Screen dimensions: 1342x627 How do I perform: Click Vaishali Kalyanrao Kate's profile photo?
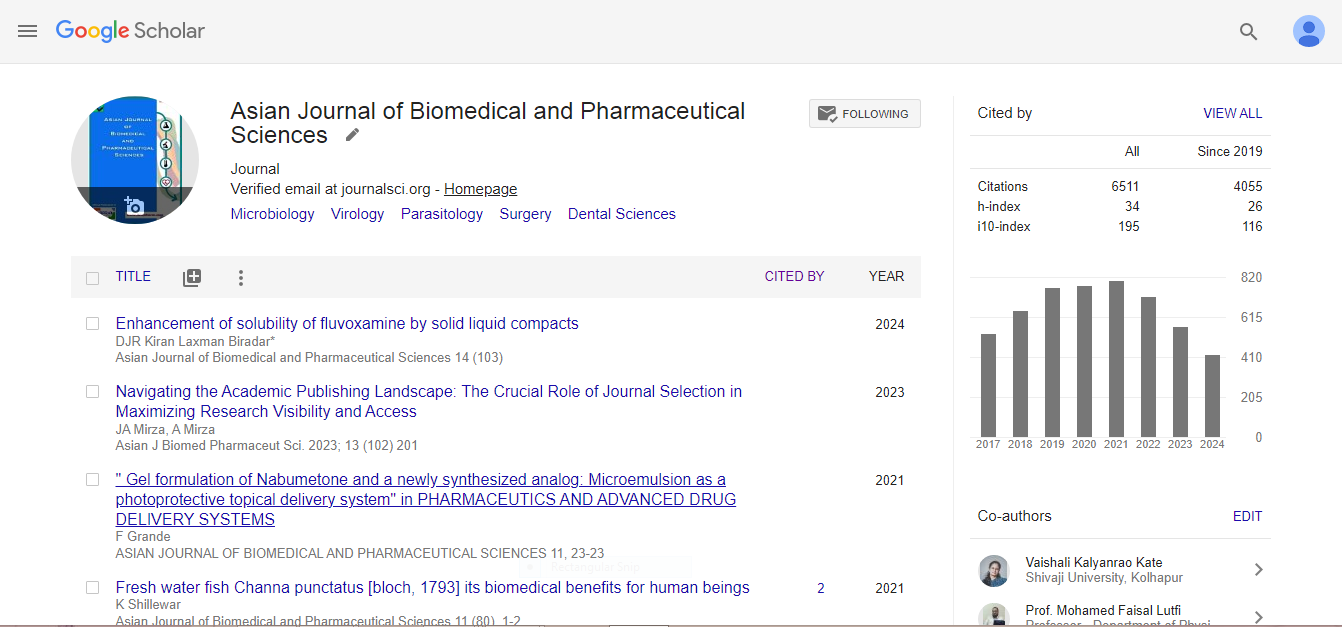994,570
